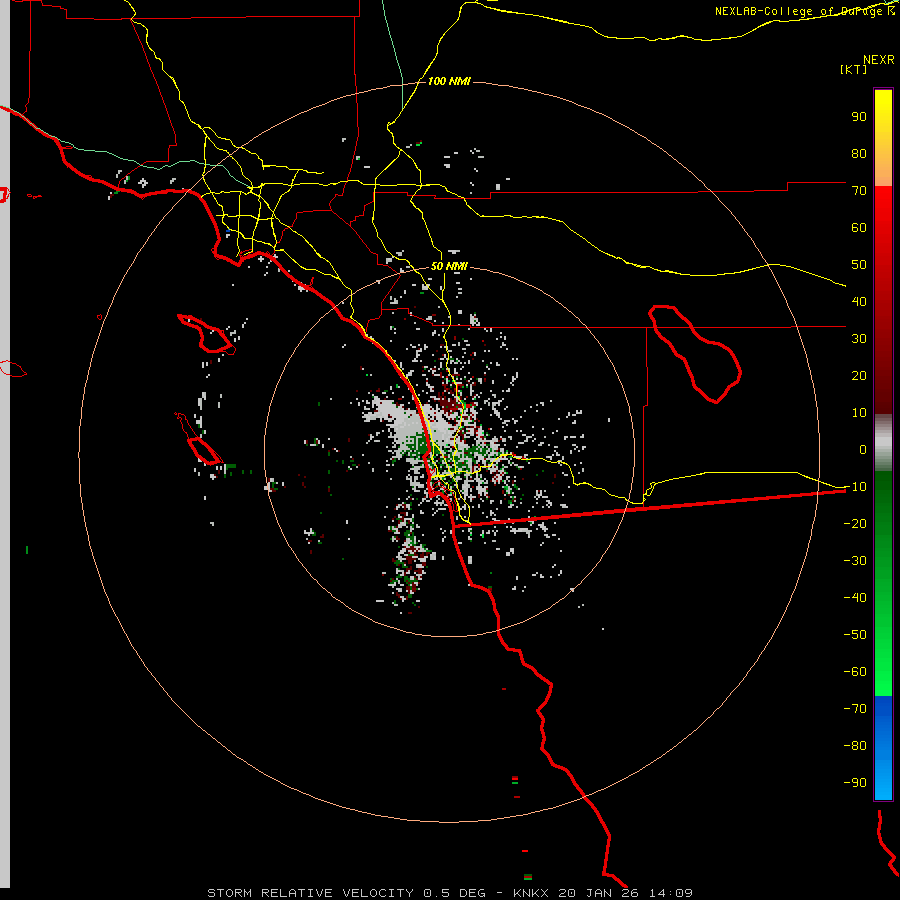
Task: Click the yellow top segment of the color bar
Action: point(883,138)
